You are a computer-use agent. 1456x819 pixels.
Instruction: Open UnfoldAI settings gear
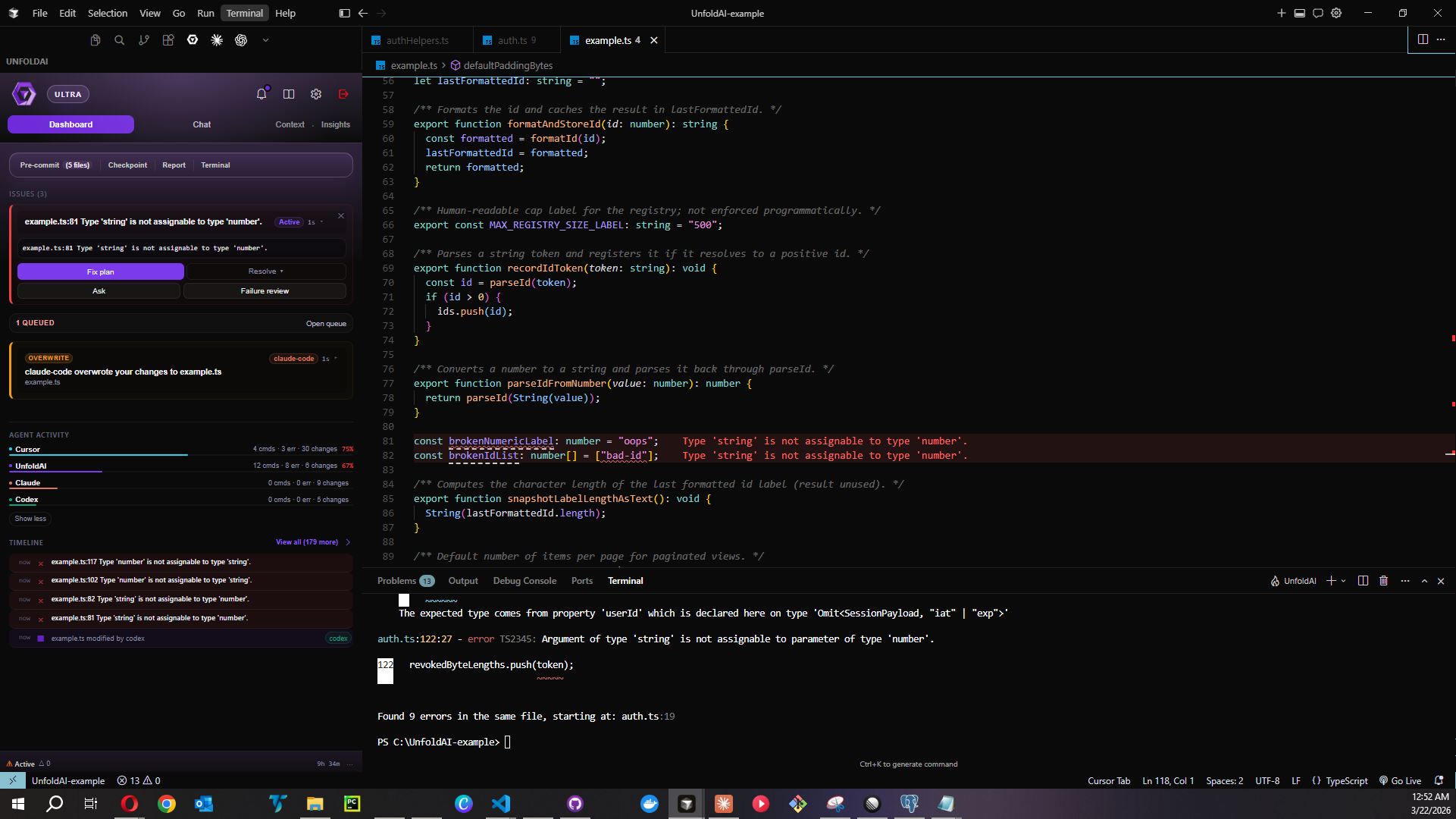coord(316,94)
